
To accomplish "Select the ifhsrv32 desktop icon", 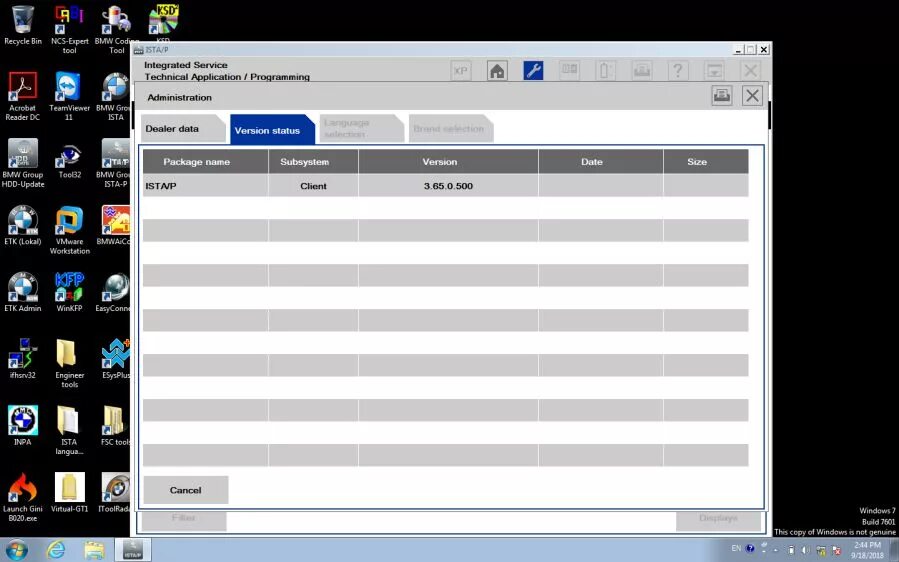I will (23, 359).
